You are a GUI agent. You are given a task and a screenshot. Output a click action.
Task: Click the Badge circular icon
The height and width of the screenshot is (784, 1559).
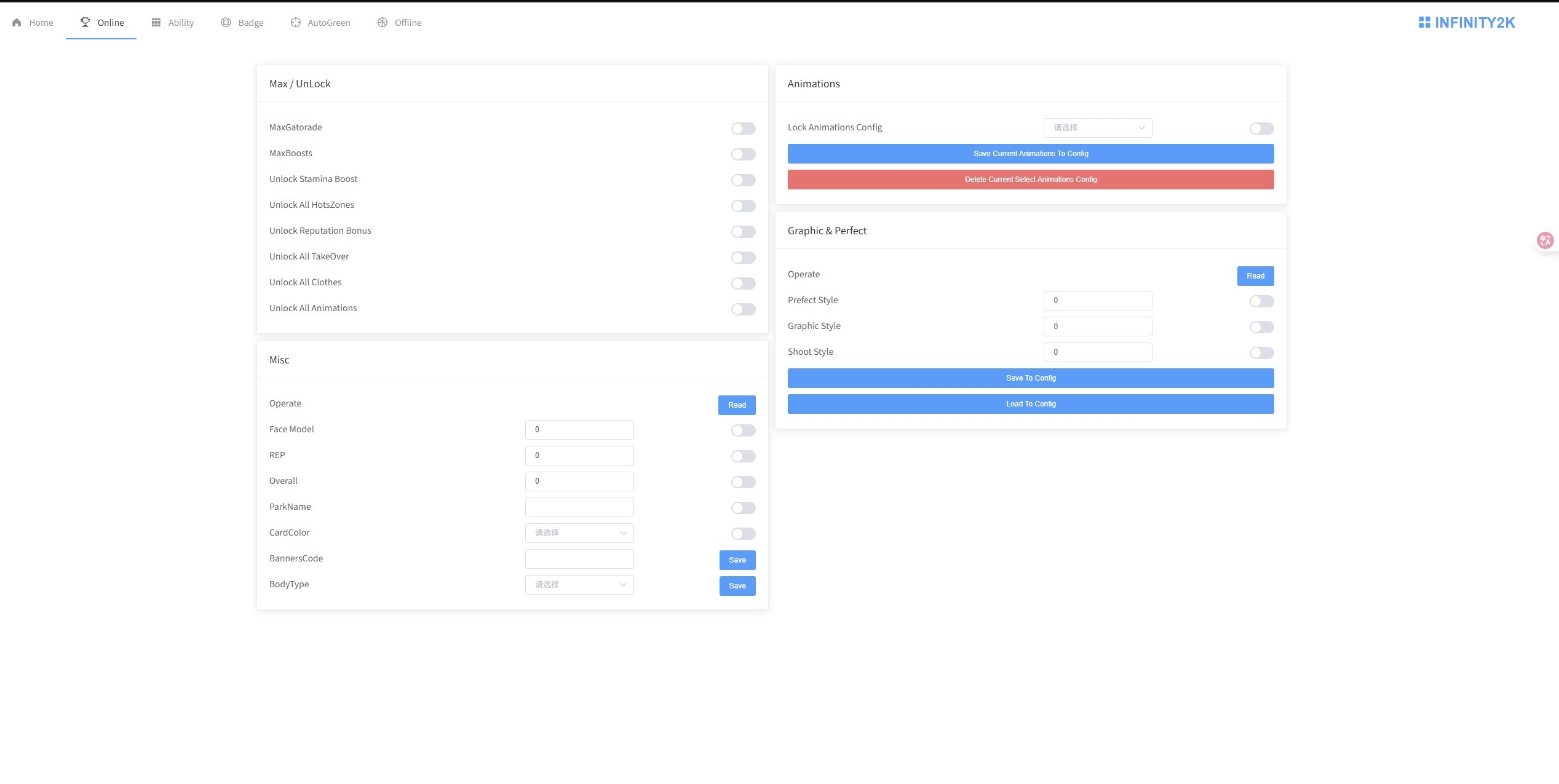(x=226, y=22)
